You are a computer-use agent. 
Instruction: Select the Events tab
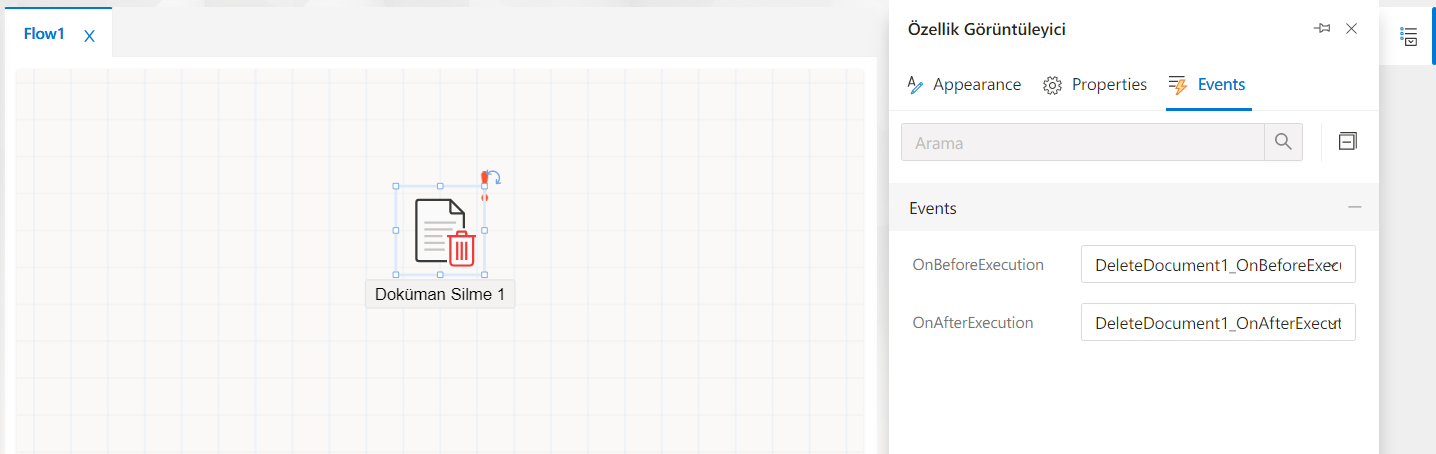tap(1208, 85)
